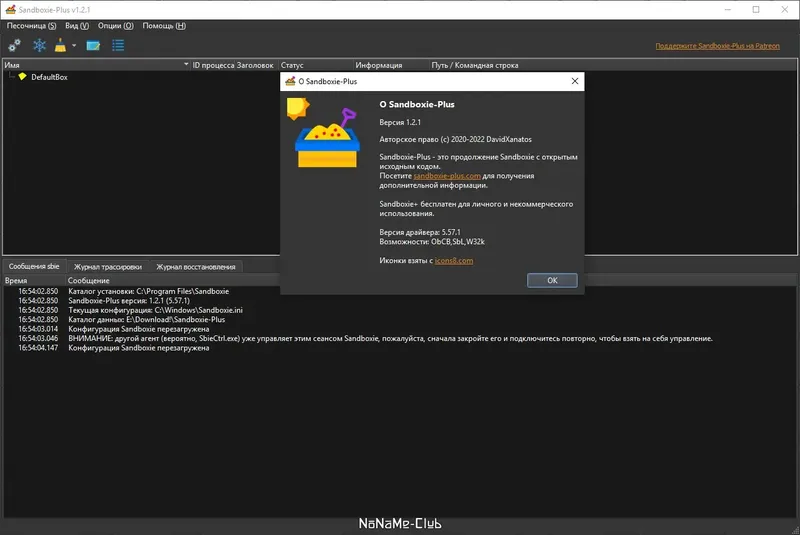
Task: Click the blue folder toolbar icon
Action: click(x=93, y=46)
